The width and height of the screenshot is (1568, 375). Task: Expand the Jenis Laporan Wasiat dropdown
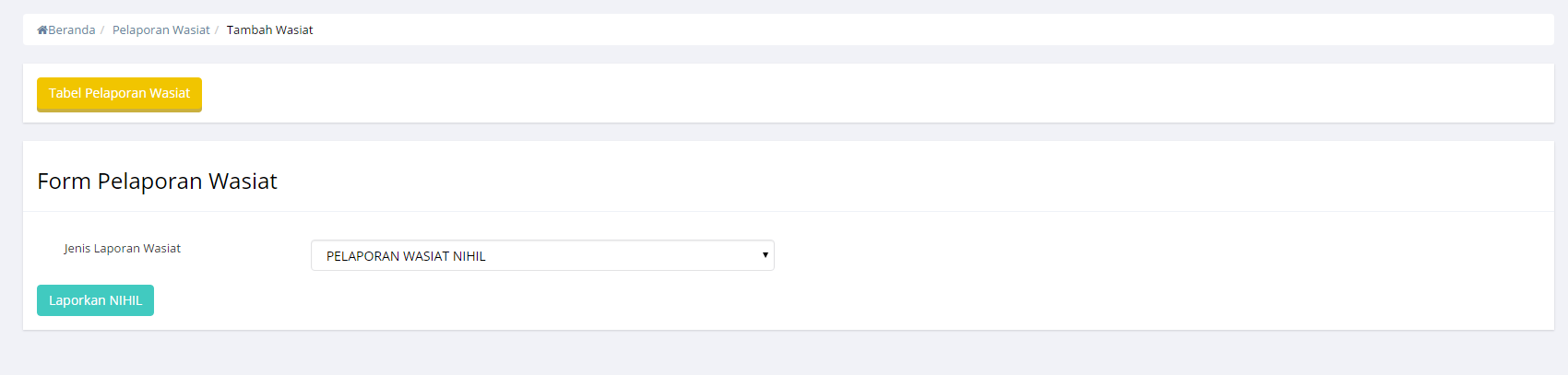tap(542, 255)
